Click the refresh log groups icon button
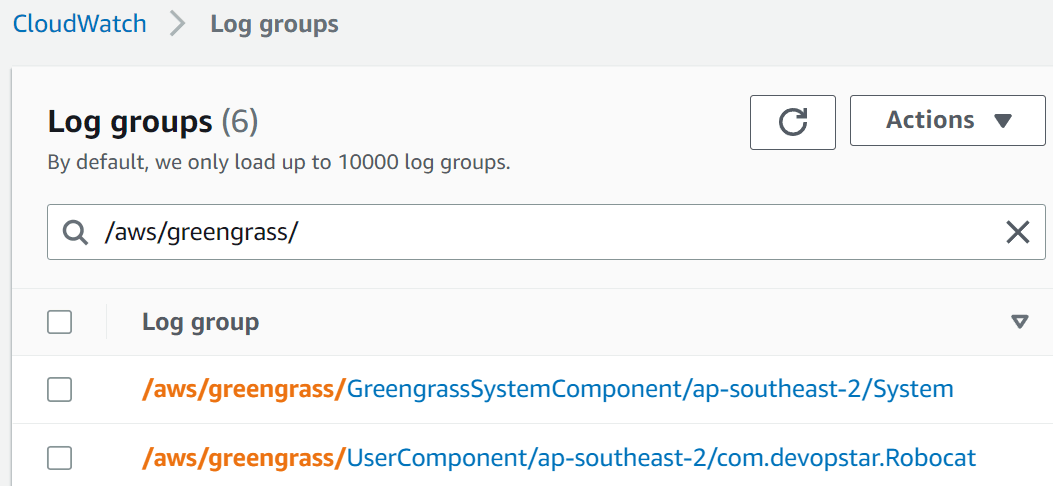The height and width of the screenshot is (486, 1053). click(x=793, y=122)
